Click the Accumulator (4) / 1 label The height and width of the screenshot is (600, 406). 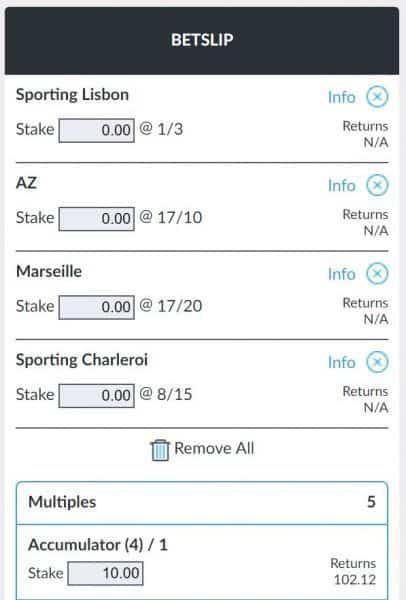[98, 545]
